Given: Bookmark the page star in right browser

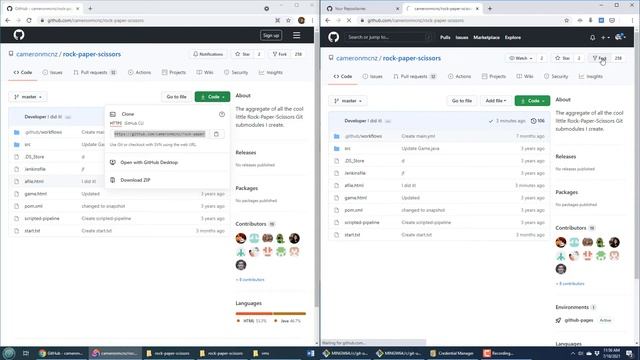Looking at the screenshot, I should click(x=567, y=20).
